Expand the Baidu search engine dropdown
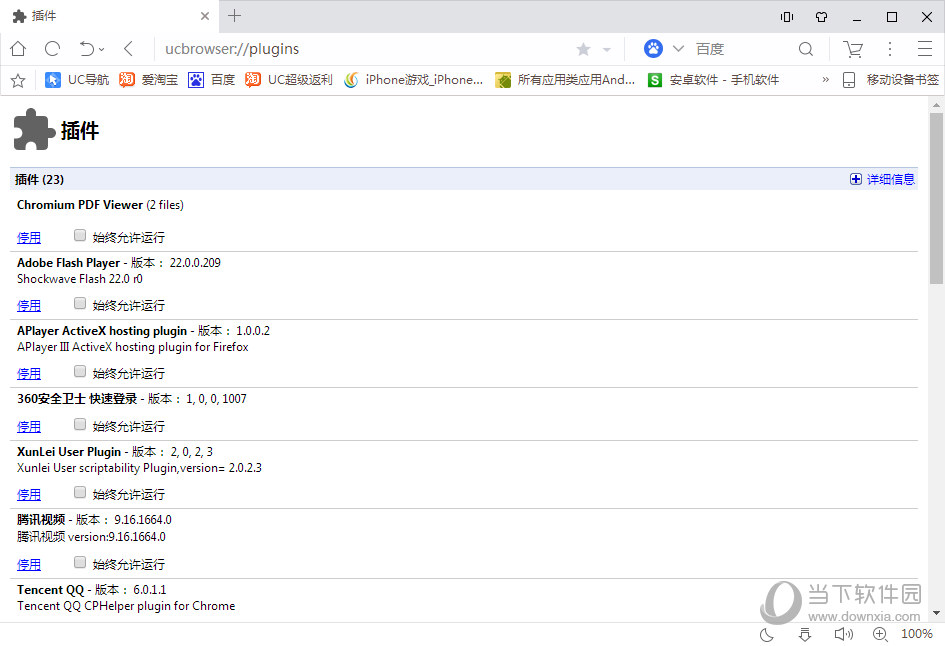 pyautogui.click(x=678, y=49)
